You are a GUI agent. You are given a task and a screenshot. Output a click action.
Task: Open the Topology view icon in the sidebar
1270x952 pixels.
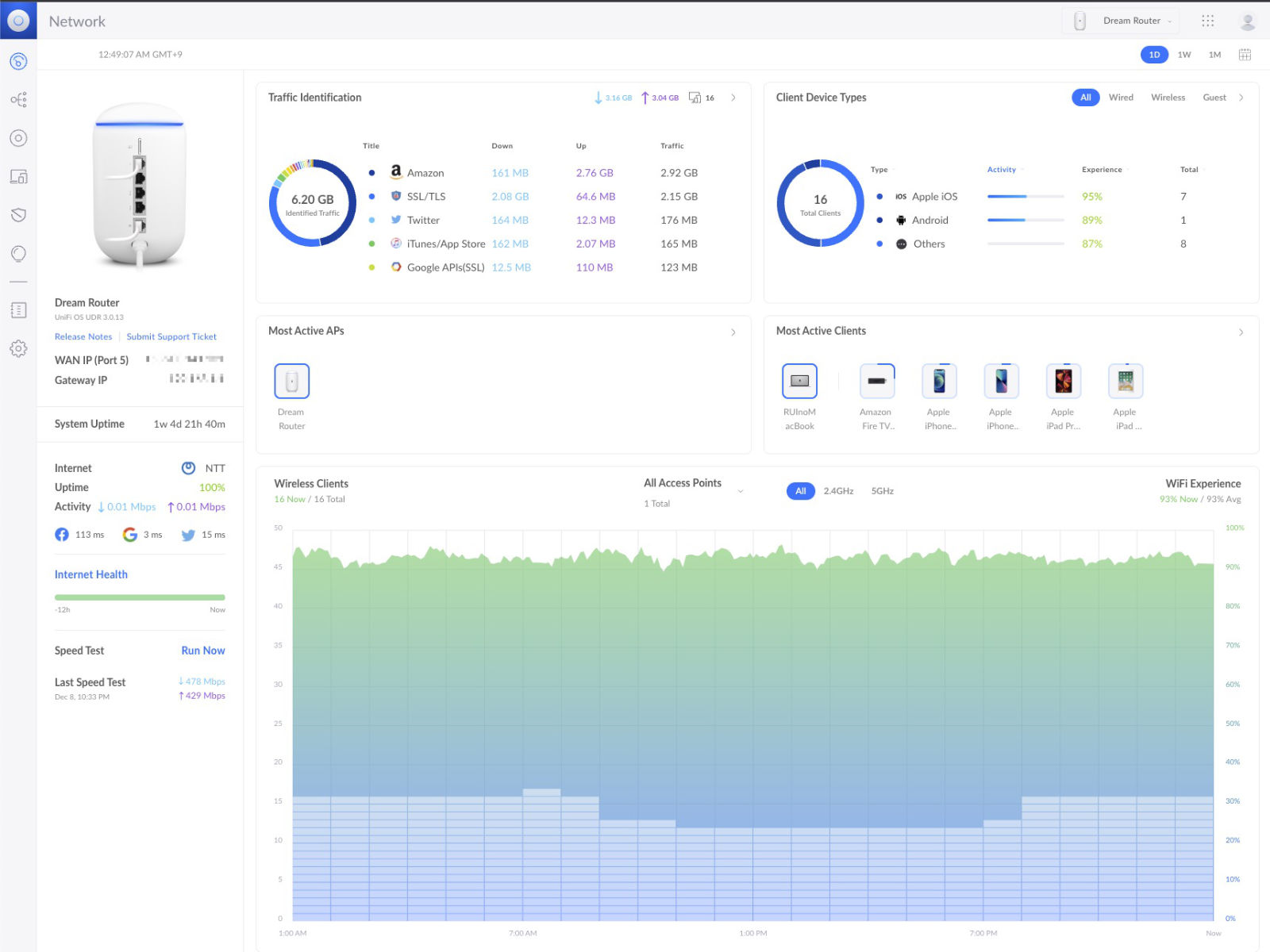pyautogui.click(x=18, y=99)
